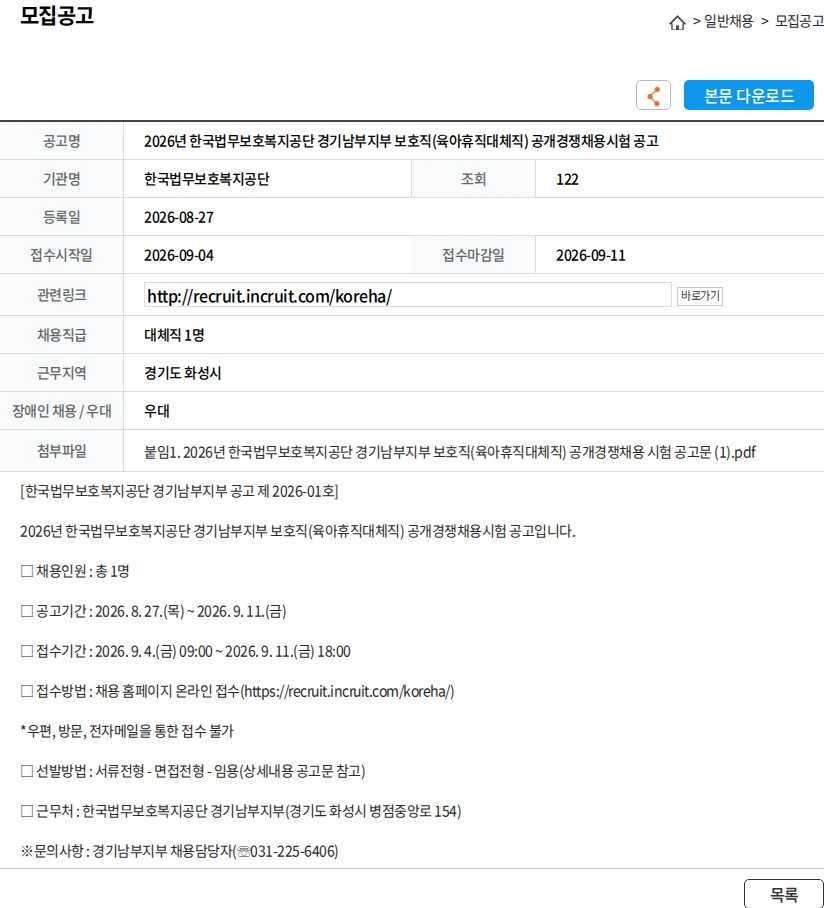Viewport: 824px width, 908px height.
Task: Click the 우대 value in disability row
Action: 156,411
